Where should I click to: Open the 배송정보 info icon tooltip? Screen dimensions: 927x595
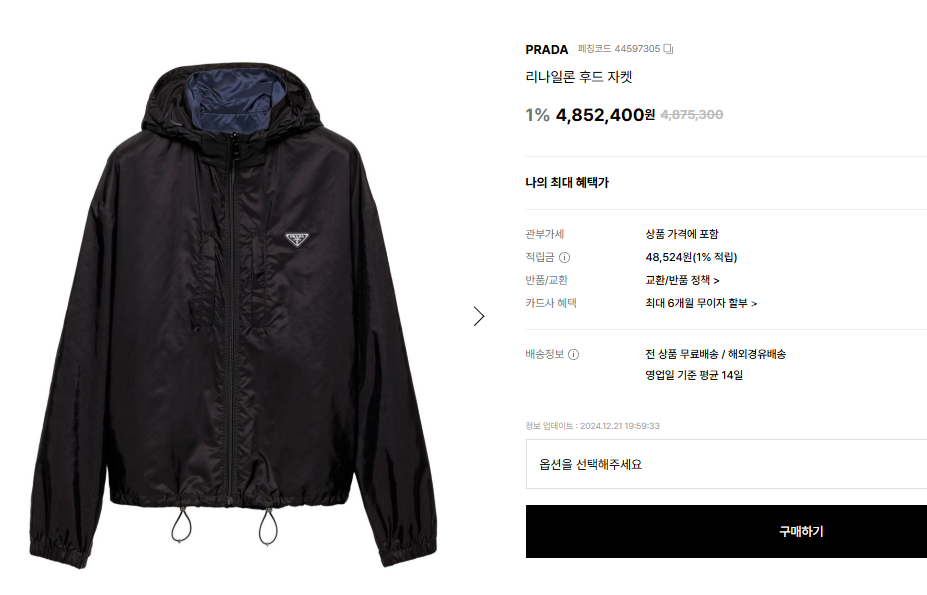(573, 354)
